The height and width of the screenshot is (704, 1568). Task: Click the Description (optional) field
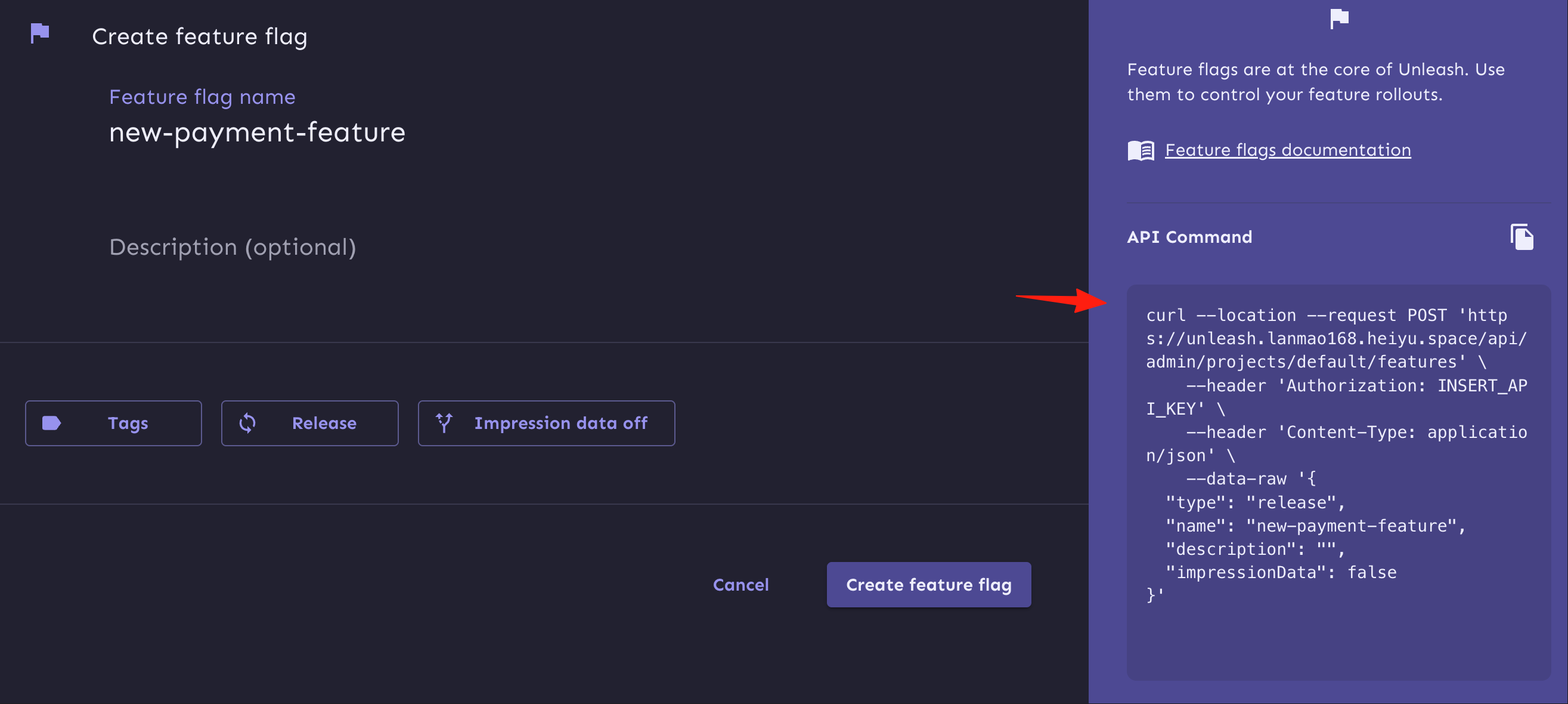tap(548, 247)
